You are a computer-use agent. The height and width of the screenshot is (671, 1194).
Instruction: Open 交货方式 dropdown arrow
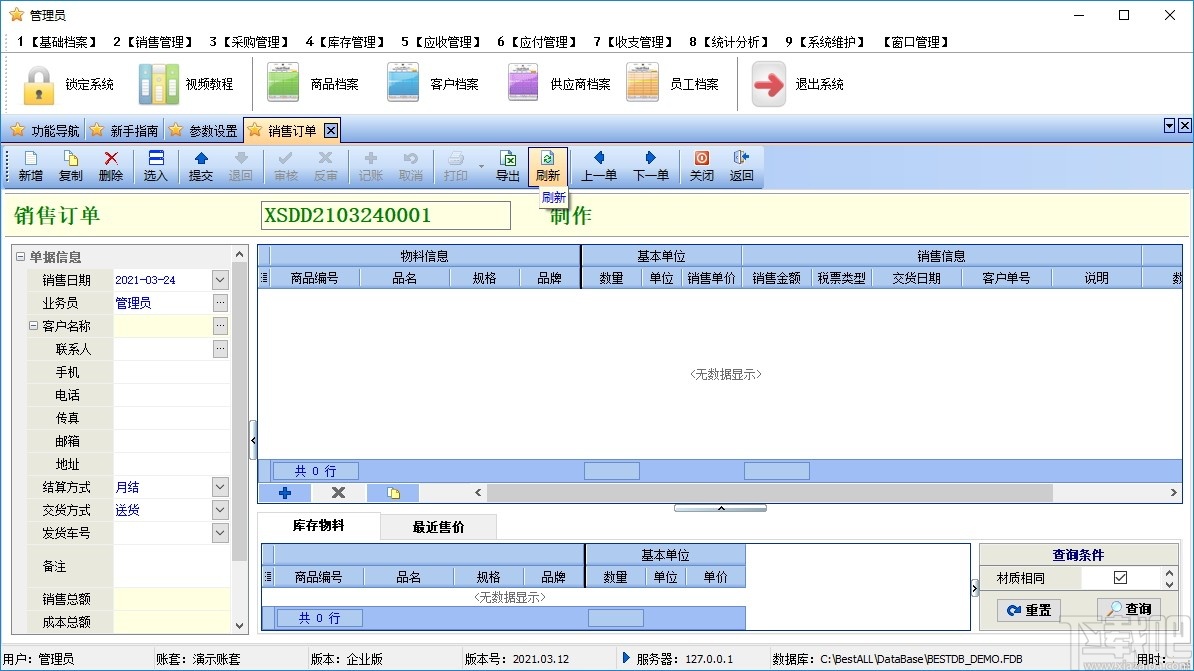(220, 510)
